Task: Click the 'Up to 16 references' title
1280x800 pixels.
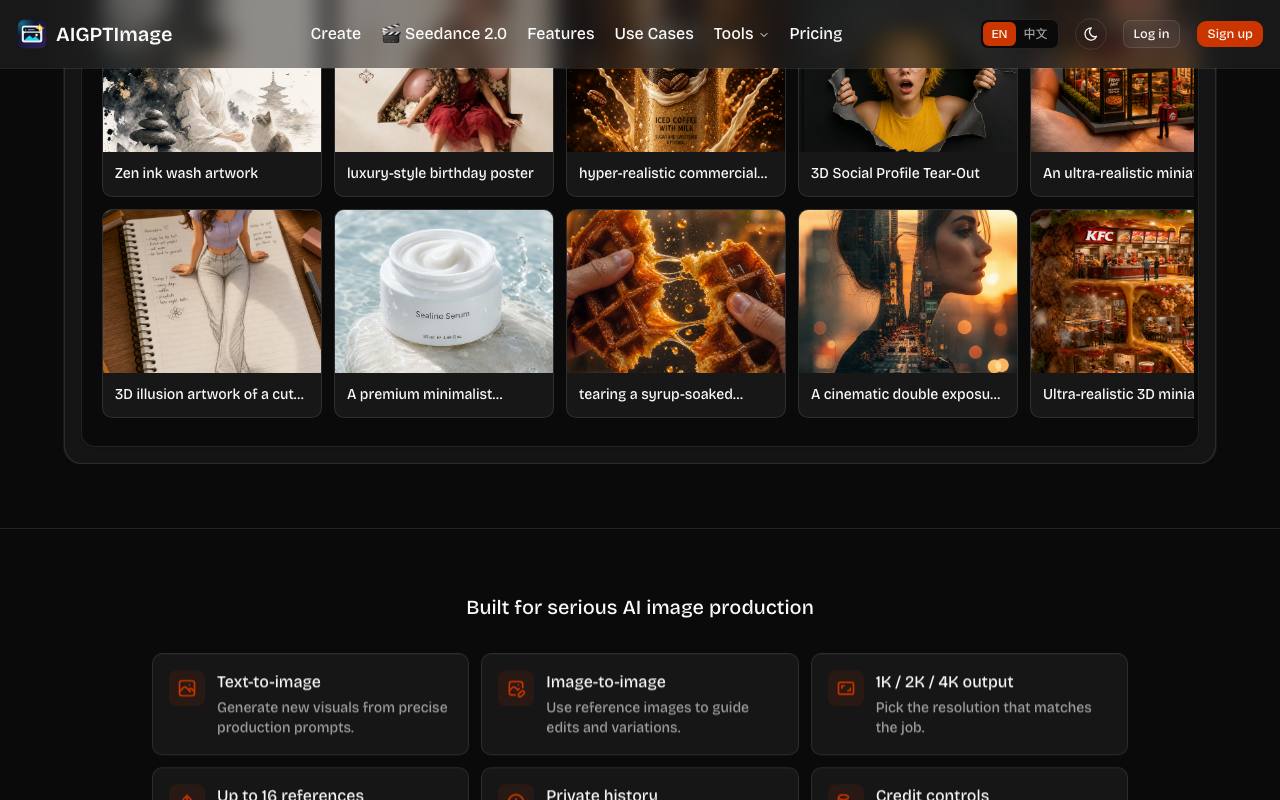Action: point(290,794)
